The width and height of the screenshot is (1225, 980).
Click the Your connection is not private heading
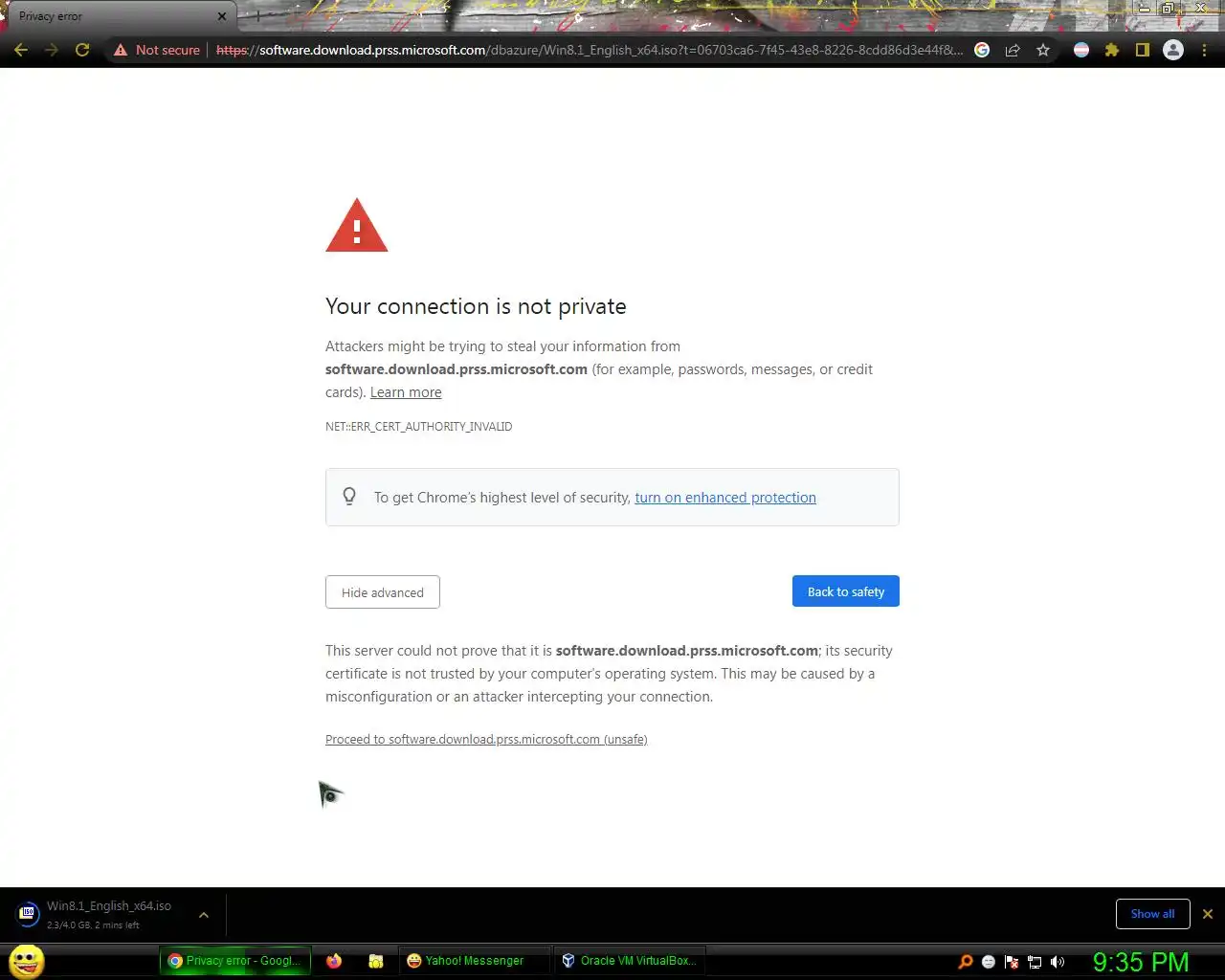tap(476, 306)
